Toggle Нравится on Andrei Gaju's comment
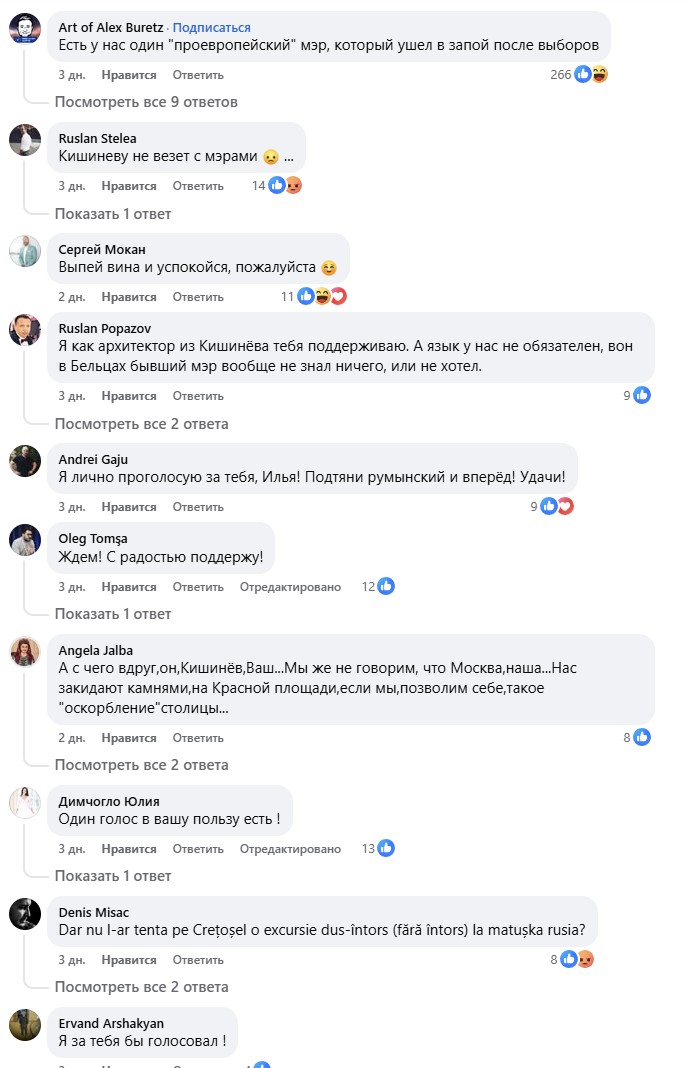Image resolution: width=691 pixels, height=1068 pixels. (x=129, y=507)
